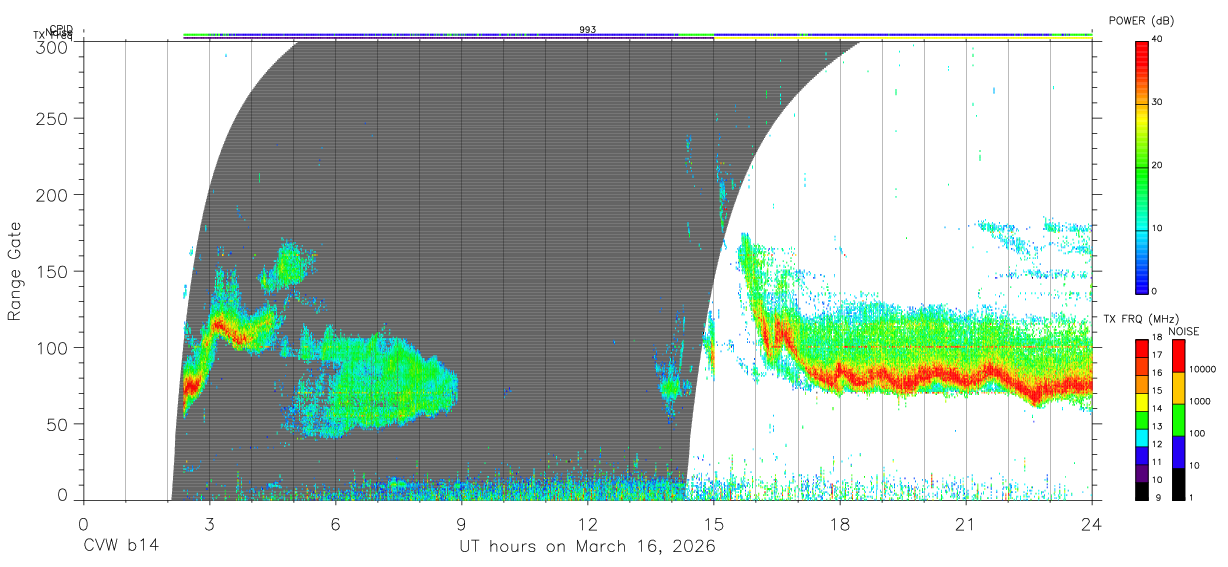Select the black bottom band of TX FRQ colorbar
1228x567 pixels.
[1142, 491]
